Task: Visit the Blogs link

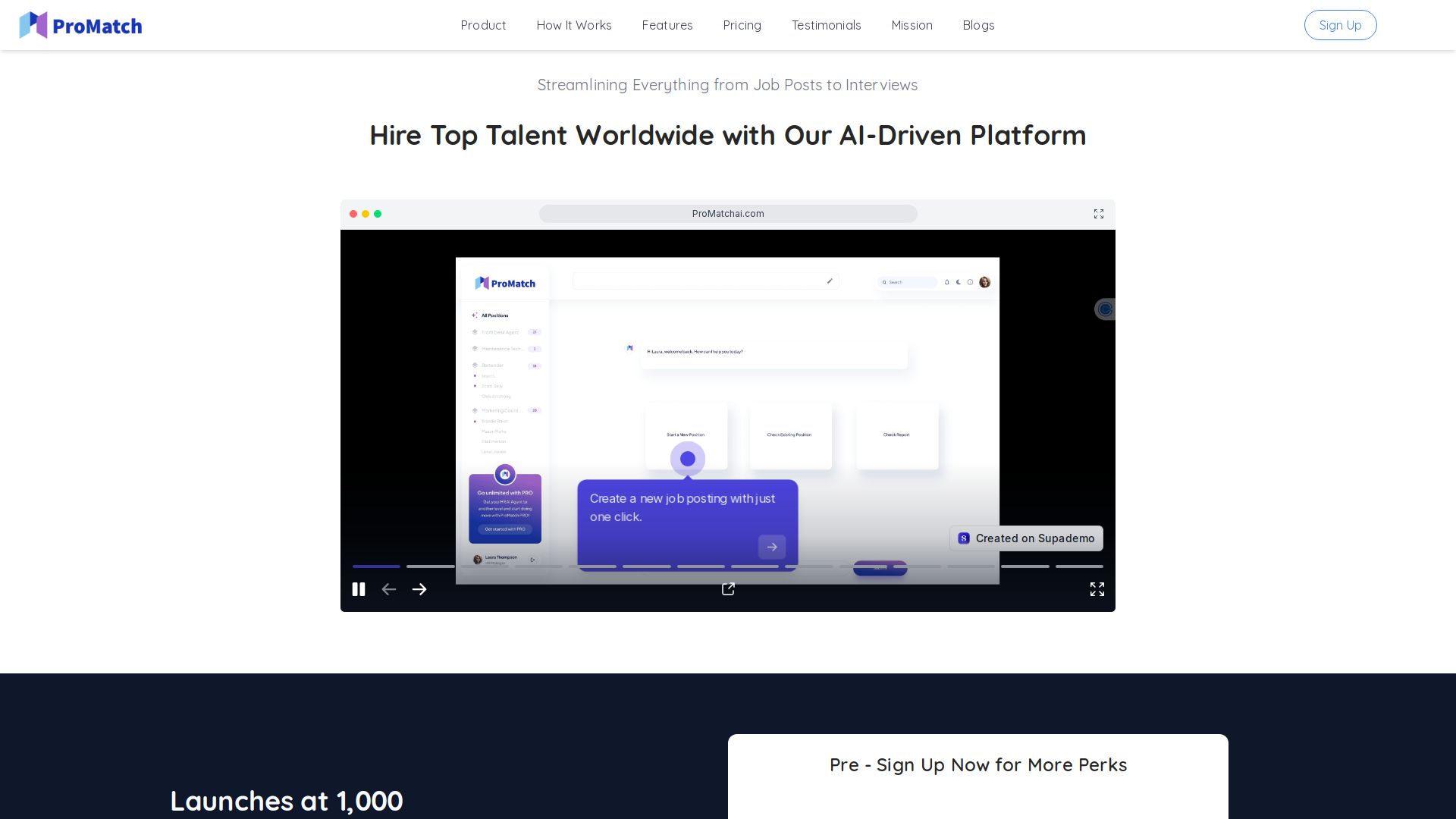Action: (x=979, y=25)
